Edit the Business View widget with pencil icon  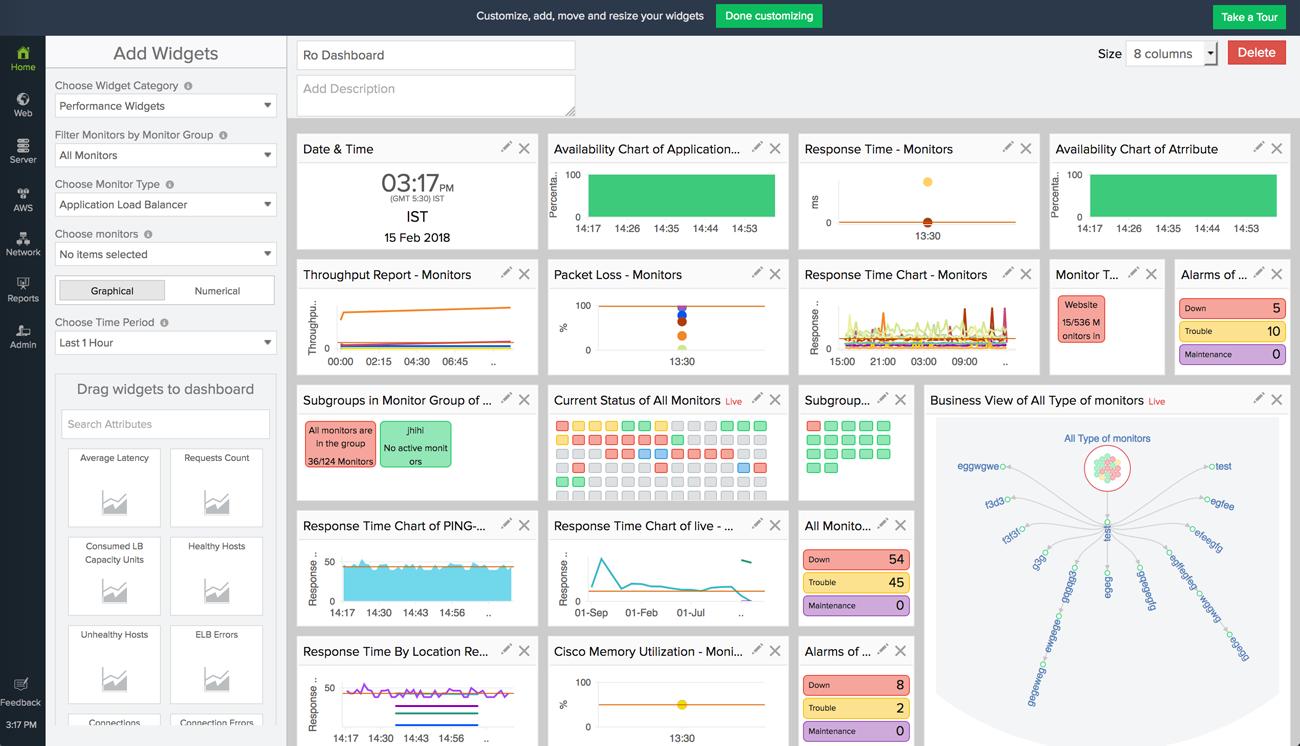(x=1258, y=399)
